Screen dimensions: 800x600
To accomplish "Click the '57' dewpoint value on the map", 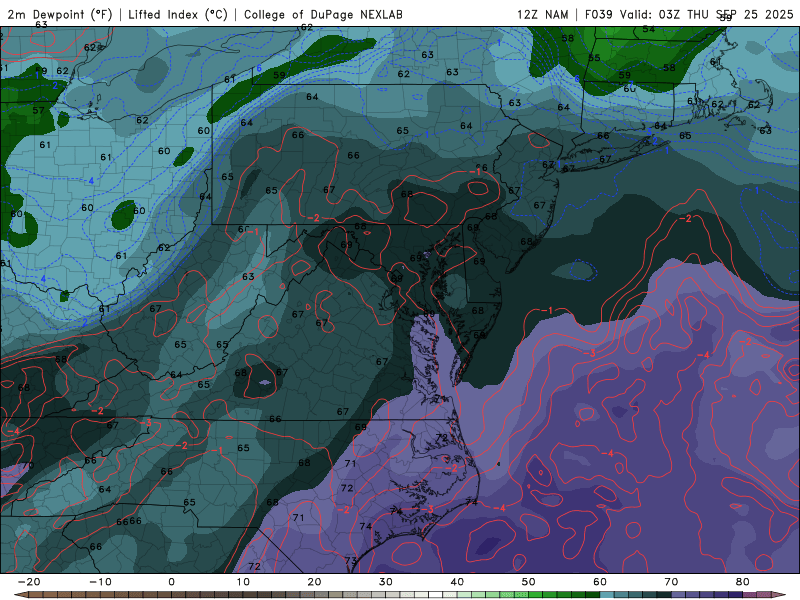I will tap(38, 110).
